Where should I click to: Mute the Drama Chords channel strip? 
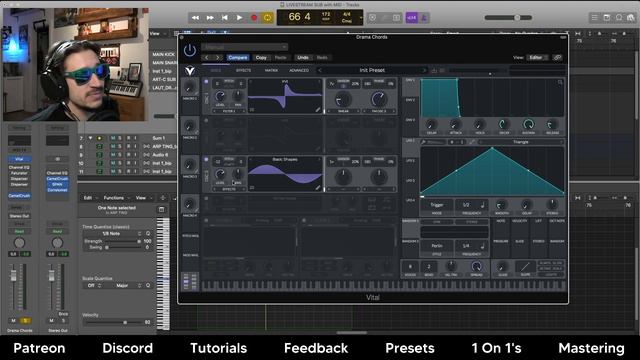(13, 321)
